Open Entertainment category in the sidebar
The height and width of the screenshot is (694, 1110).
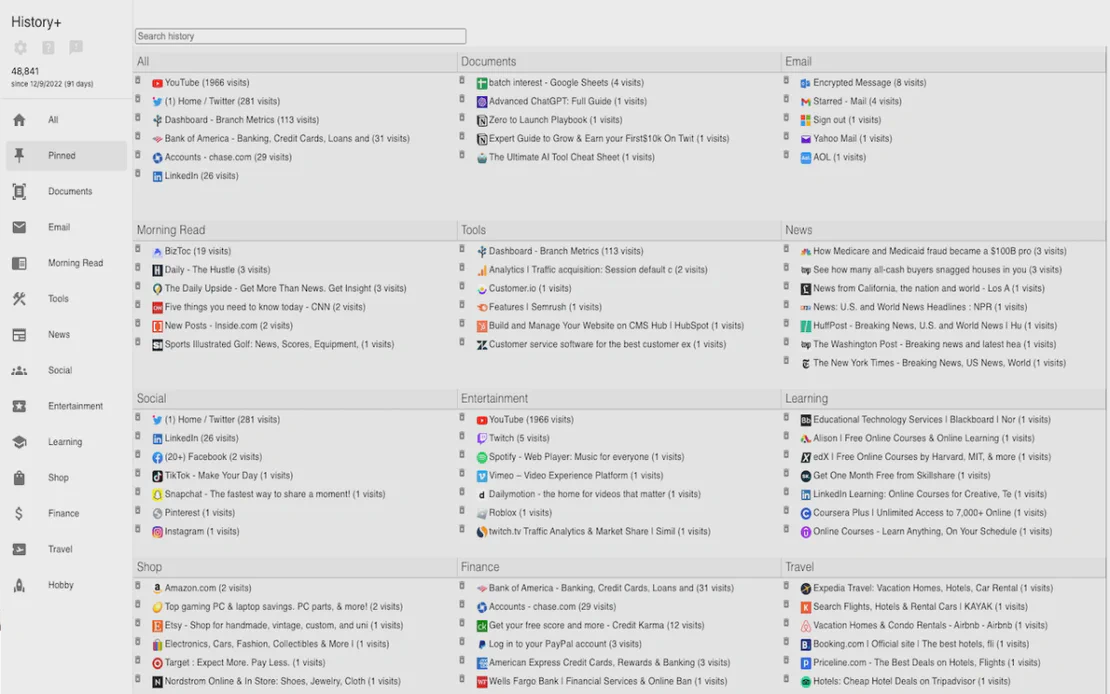coord(67,406)
